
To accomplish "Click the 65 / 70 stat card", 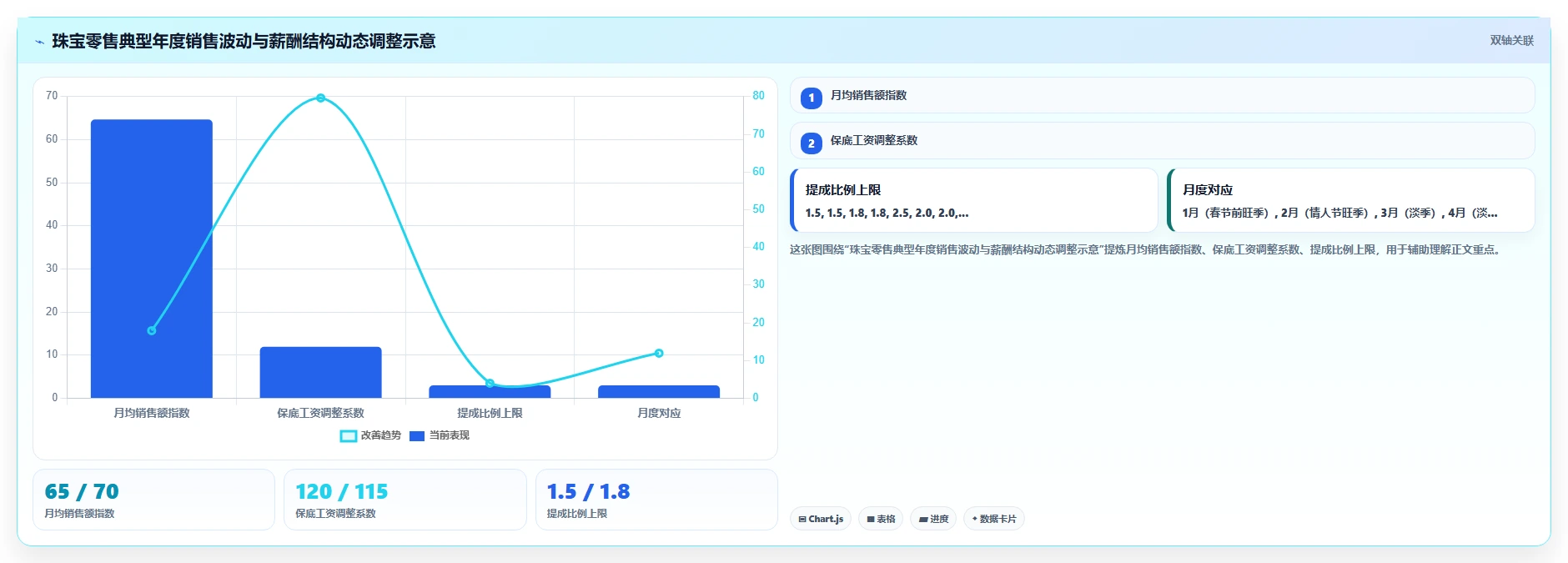I will point(153,500).
